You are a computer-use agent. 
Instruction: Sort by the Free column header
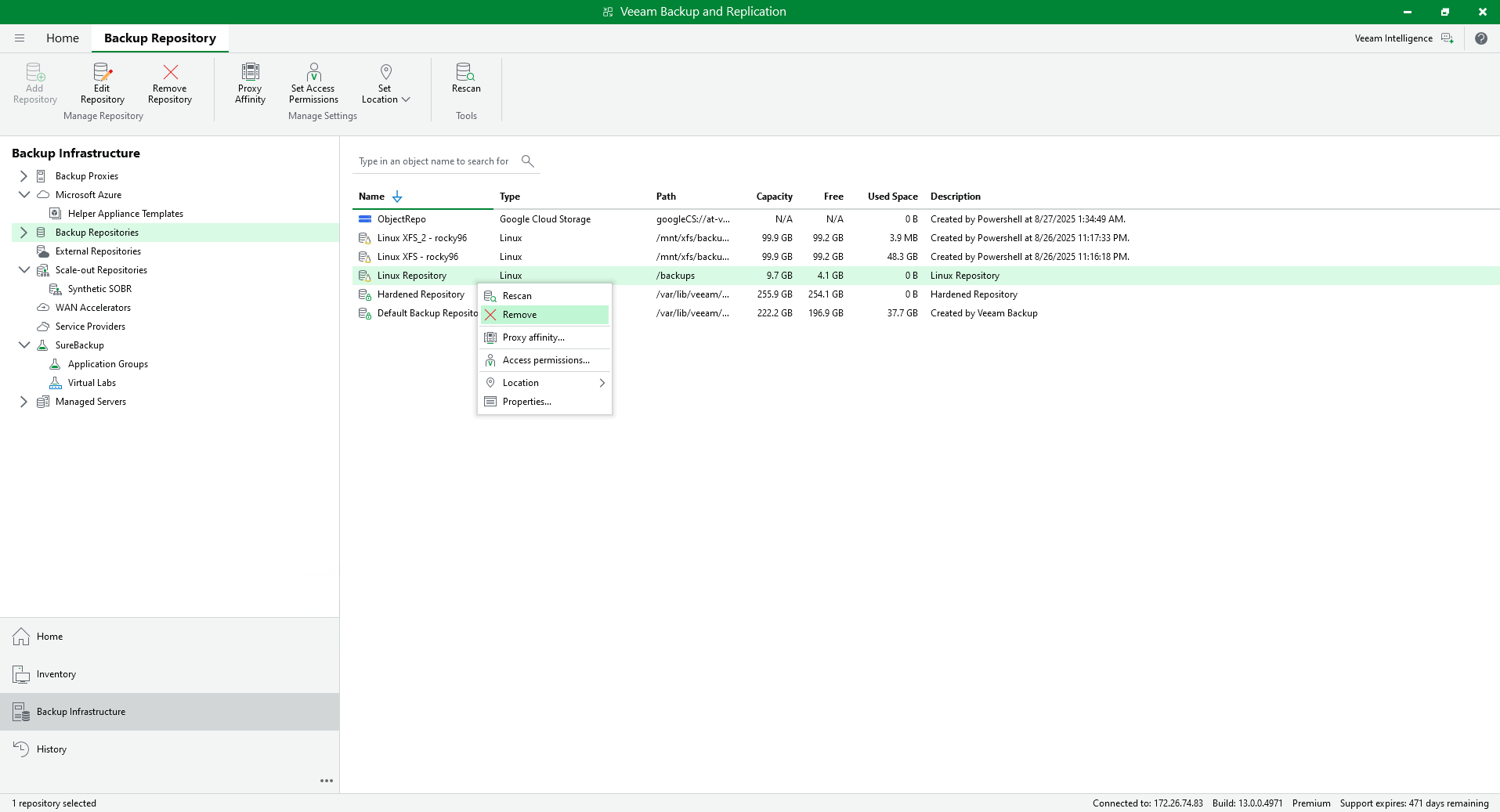click(833, 197)
